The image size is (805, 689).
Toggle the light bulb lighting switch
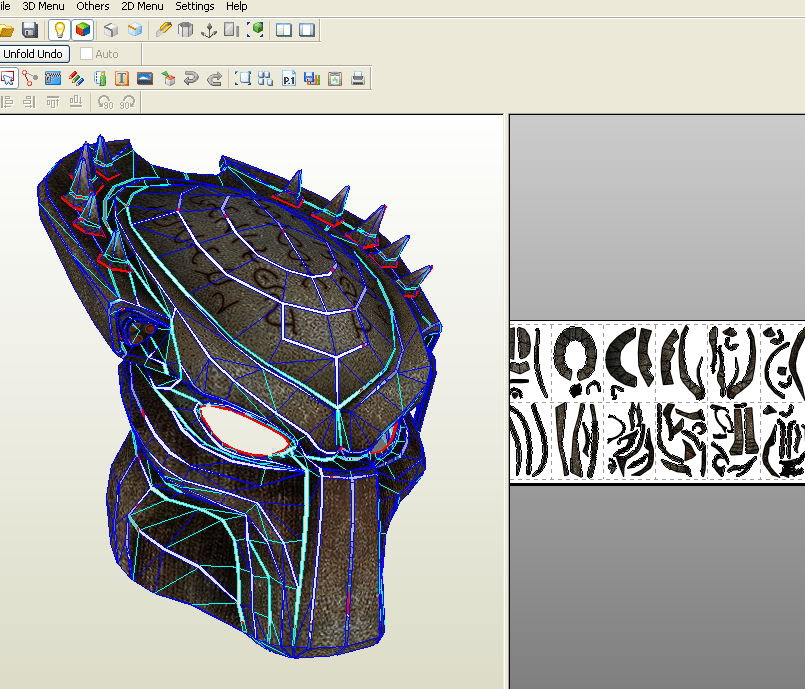click(60, 30)
